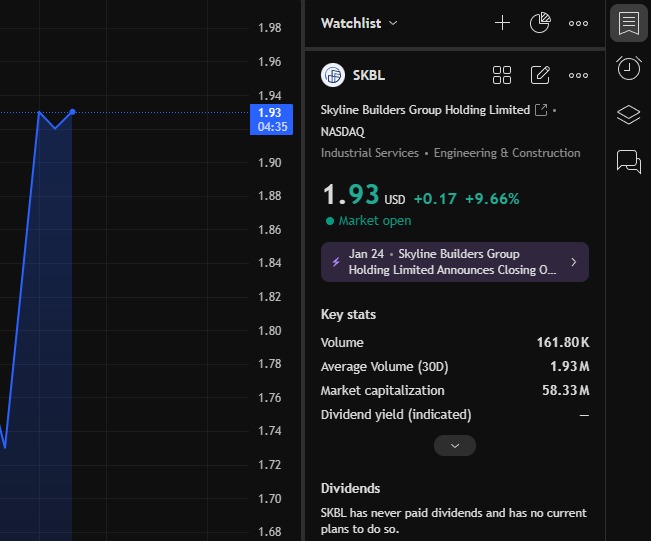Click the +0.17 price change value
The width and height of the screenshot is (651, 541).
(x=435, y=198)
